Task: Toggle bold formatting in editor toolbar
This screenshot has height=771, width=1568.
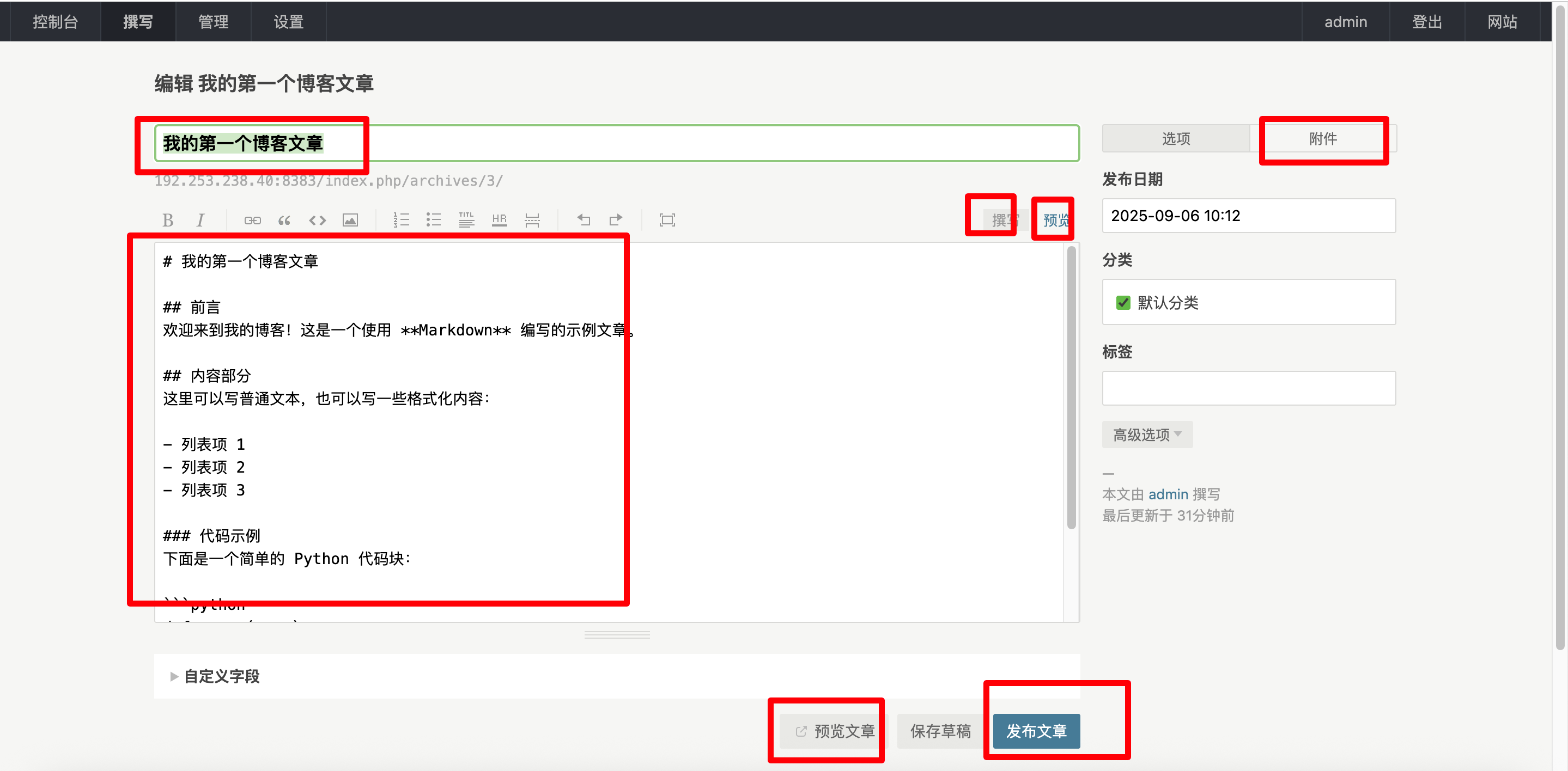Action: tap(168, 219)
